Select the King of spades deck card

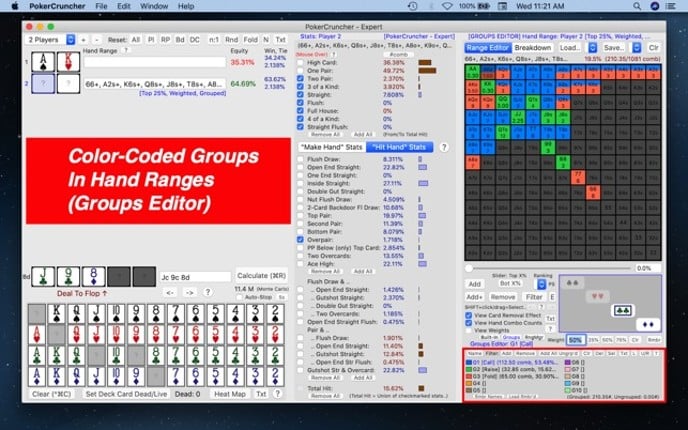pyautogui.click(x=56, y=314)
